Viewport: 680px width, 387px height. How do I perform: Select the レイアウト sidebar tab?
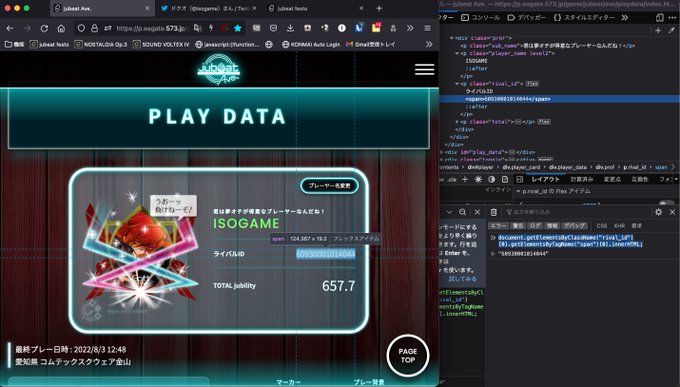coord(546,179)
